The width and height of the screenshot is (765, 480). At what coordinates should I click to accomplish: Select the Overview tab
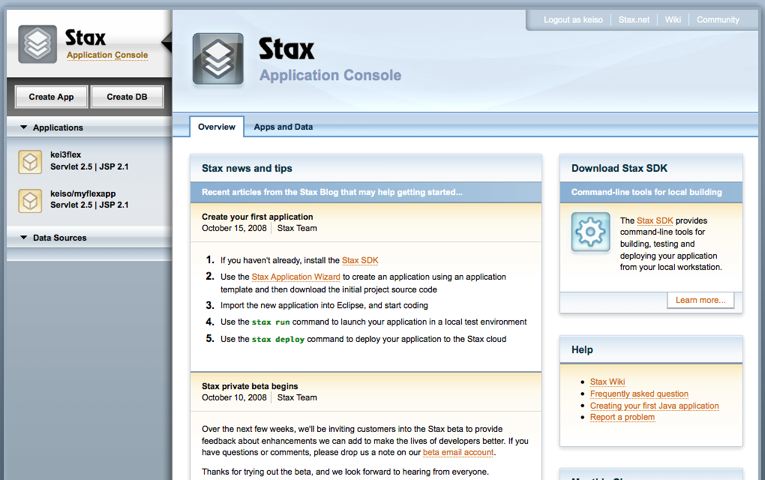216,127
